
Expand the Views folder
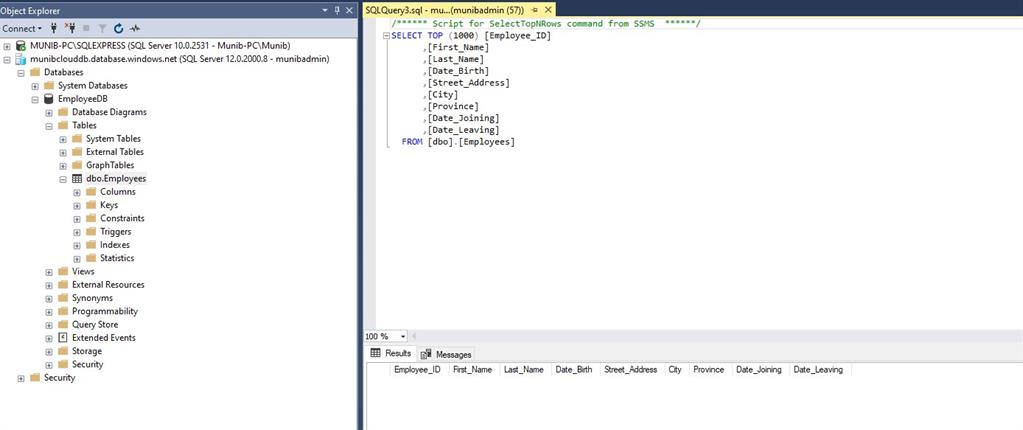pos(49,272)
